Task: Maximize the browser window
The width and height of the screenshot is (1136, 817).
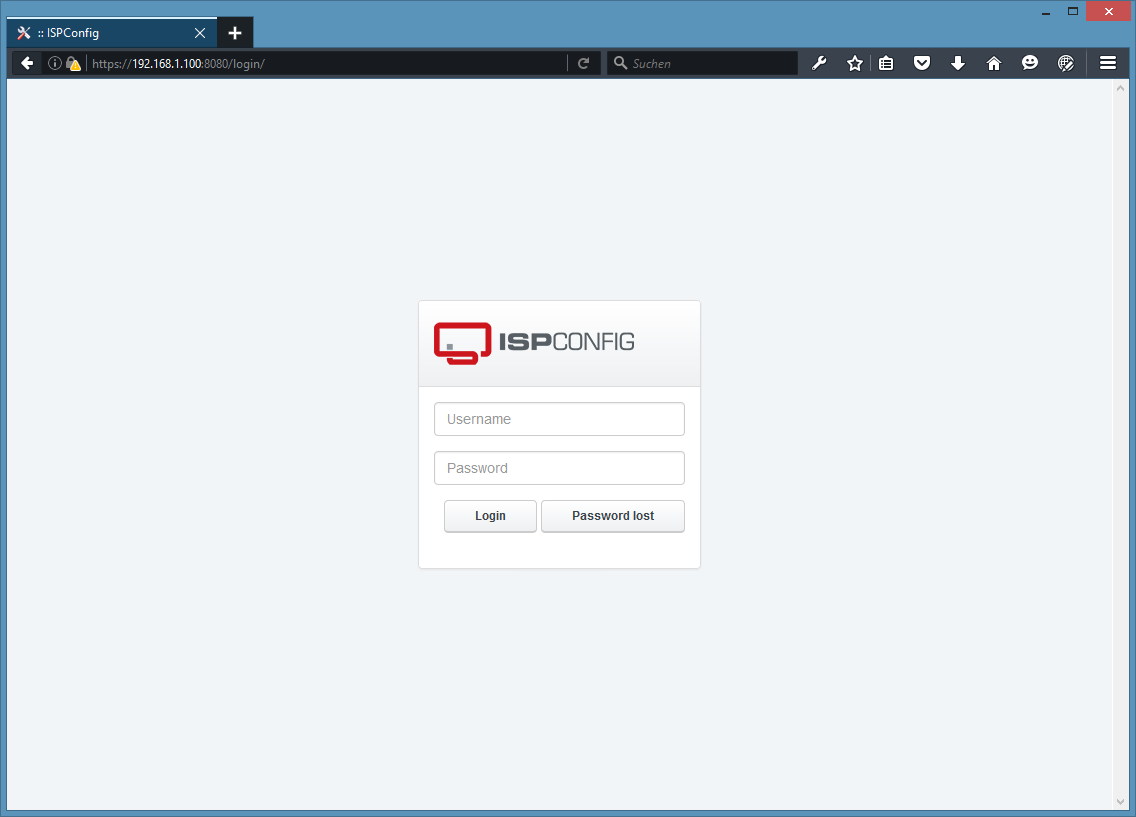Action: pos(1073,12)
